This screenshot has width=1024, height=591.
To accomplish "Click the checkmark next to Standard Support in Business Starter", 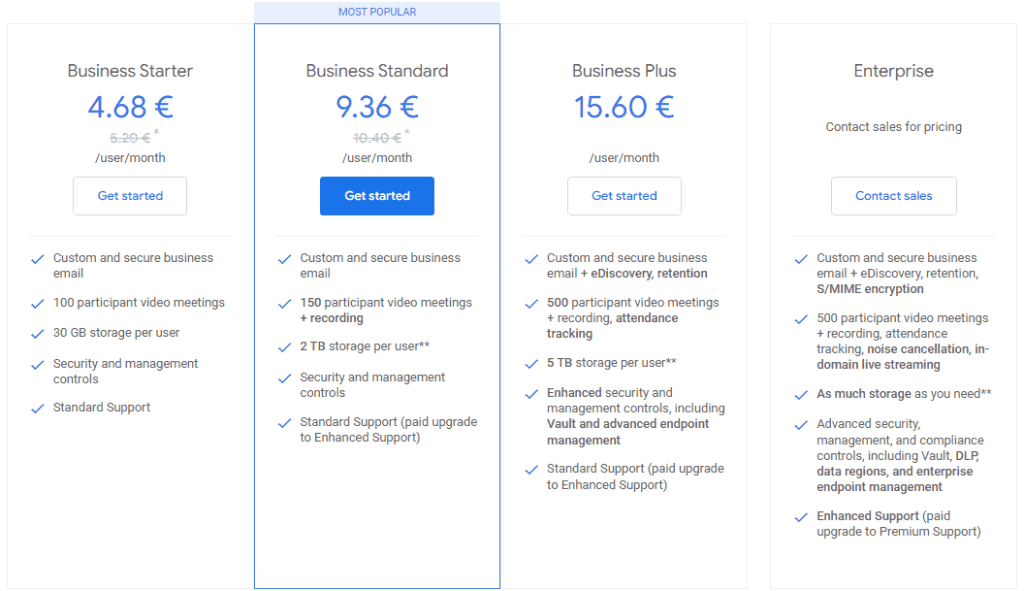I will pyautogui.click(x=38, y=407).
